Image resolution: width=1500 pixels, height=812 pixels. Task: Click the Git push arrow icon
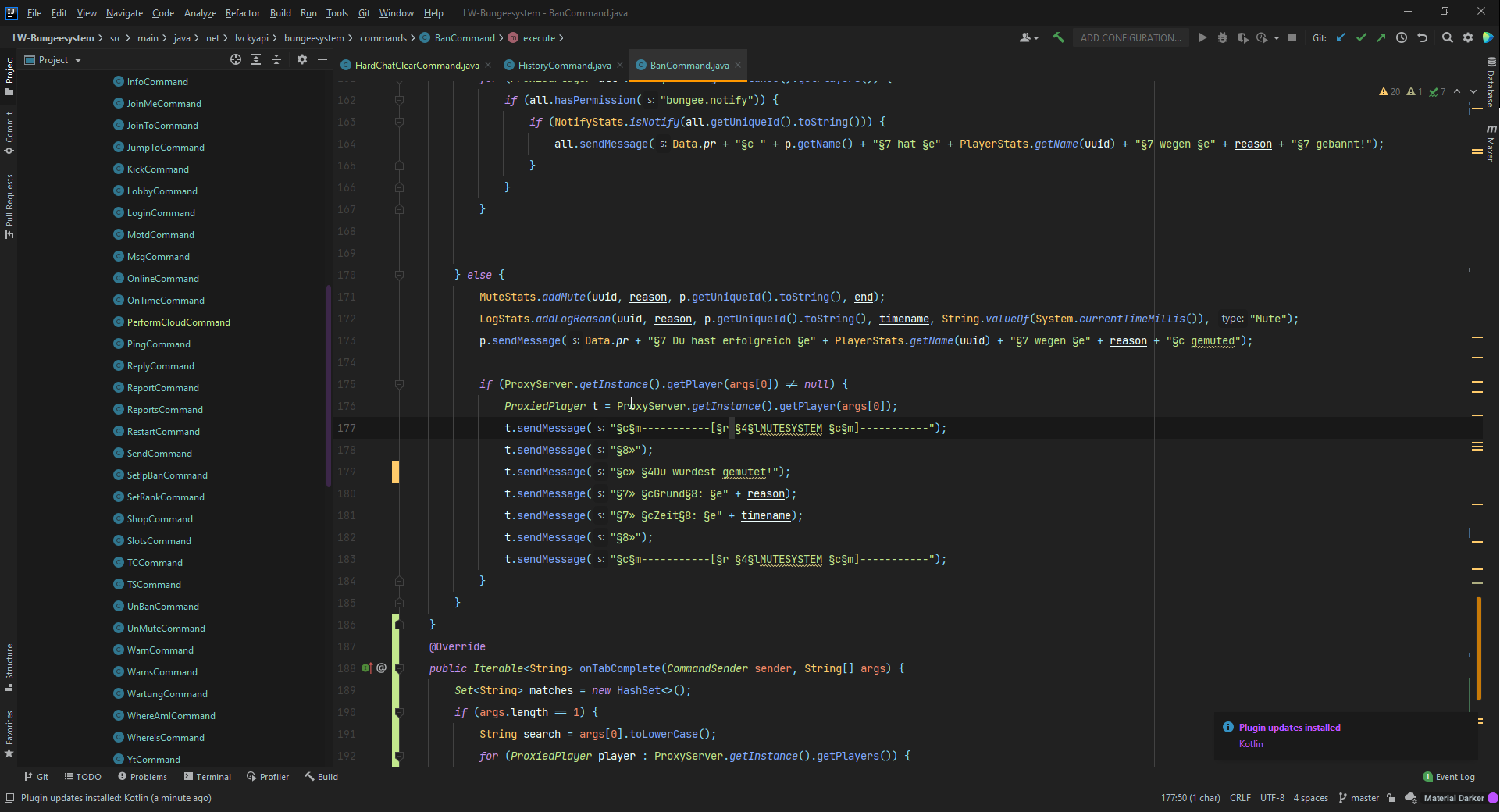click(x=1381, y=37)
